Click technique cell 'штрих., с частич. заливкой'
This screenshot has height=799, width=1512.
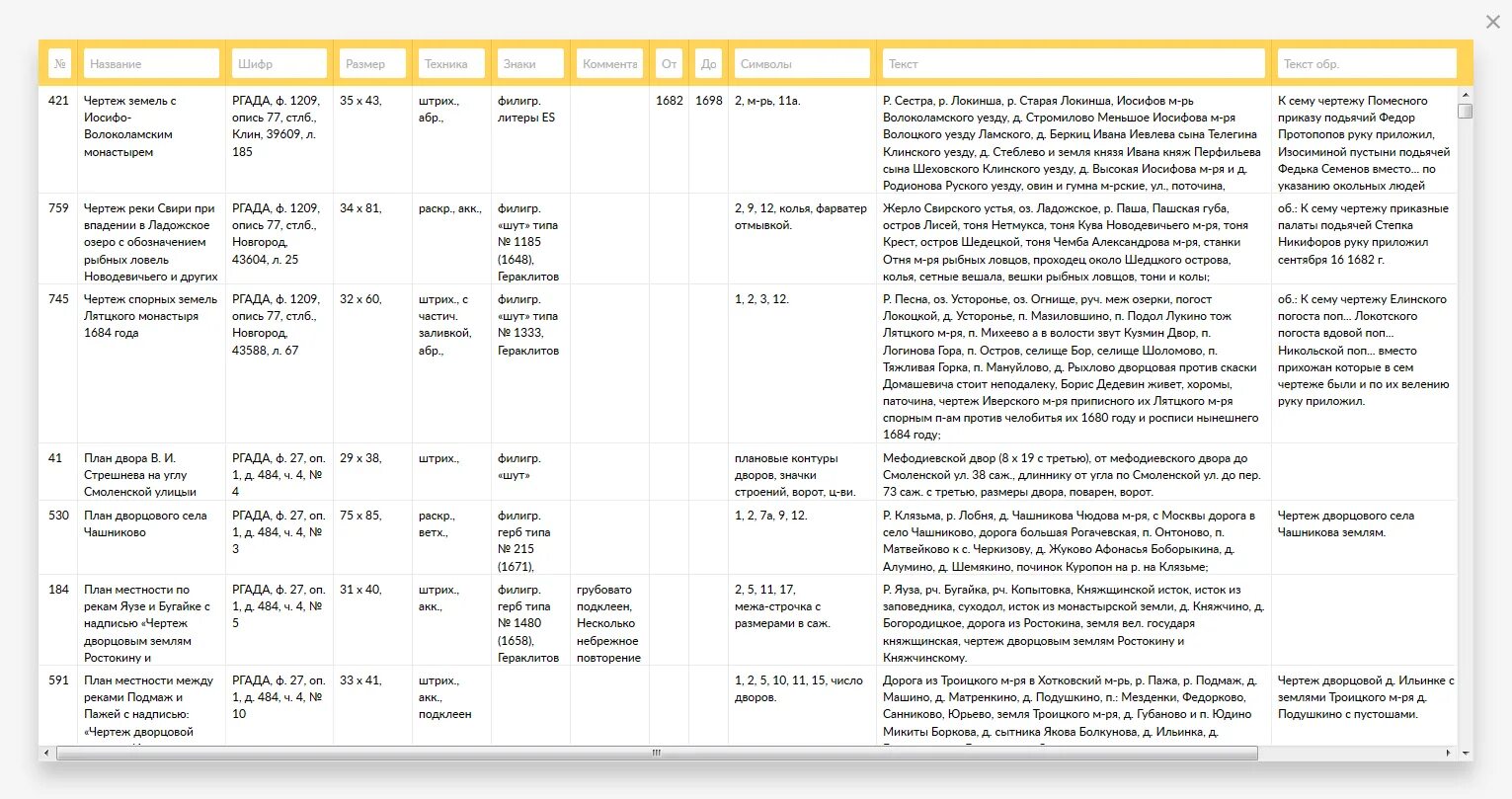[x=443, y=325]
